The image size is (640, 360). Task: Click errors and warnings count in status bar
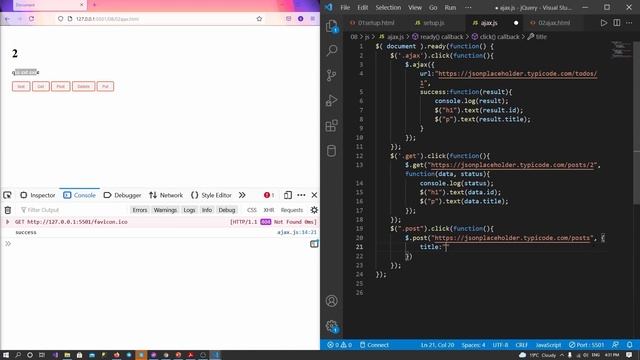(x=339, y=345)
